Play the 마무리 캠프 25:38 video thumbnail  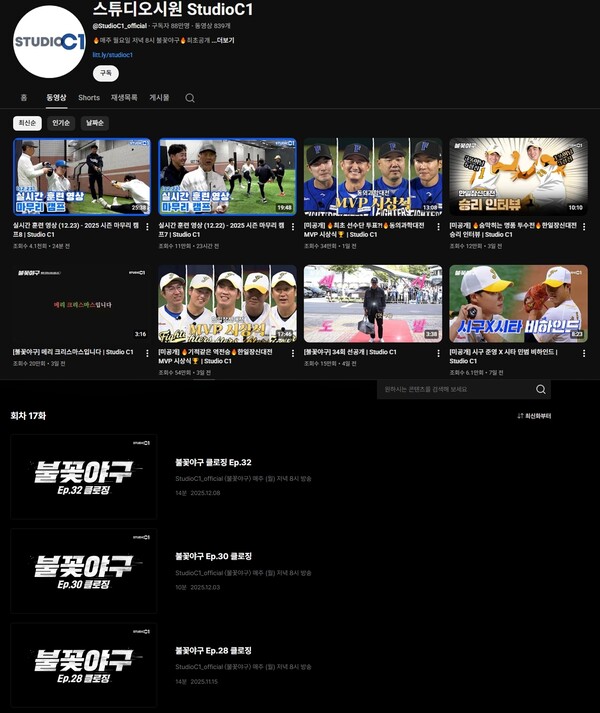point(82,177)
